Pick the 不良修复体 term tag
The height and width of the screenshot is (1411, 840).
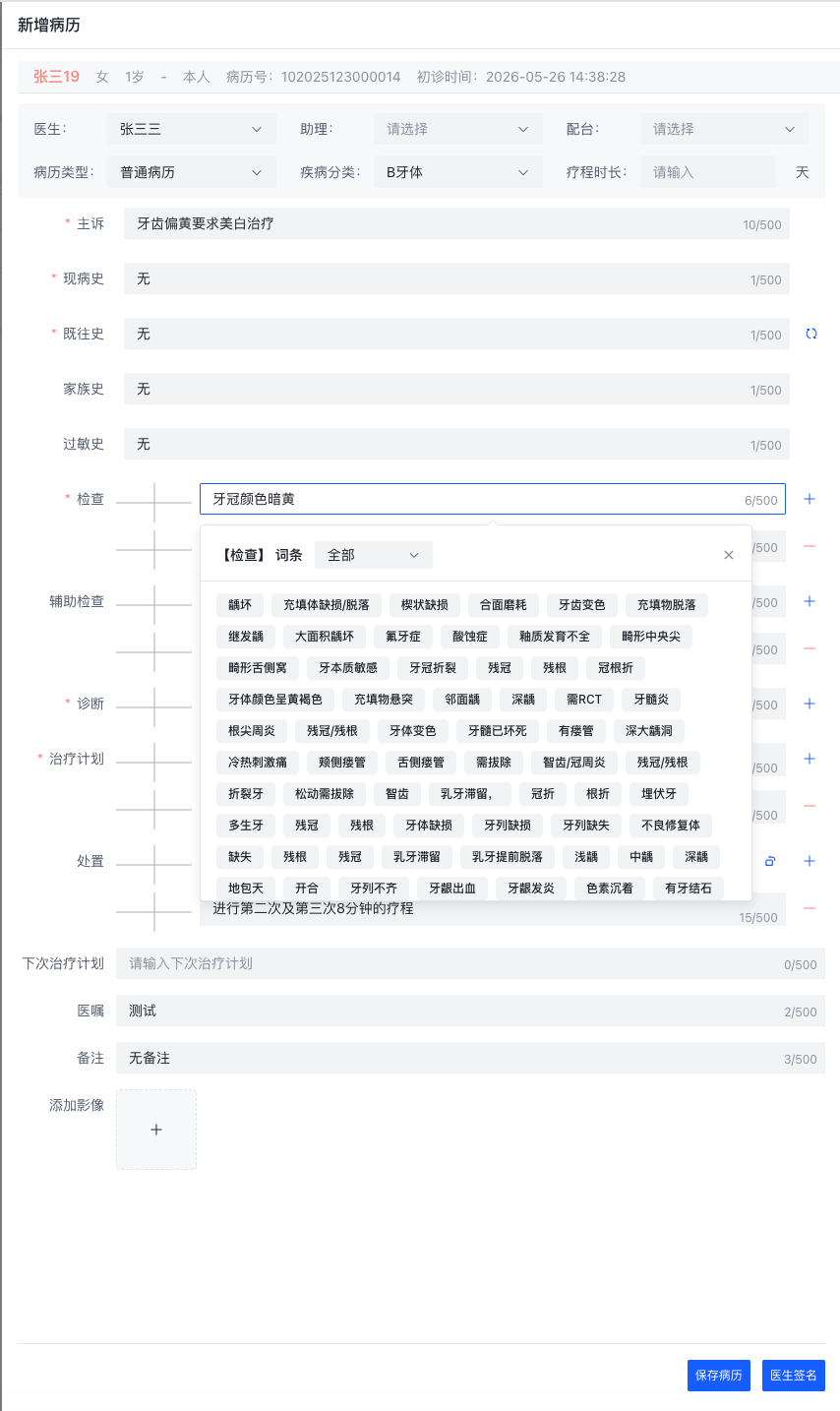[671, 826]
